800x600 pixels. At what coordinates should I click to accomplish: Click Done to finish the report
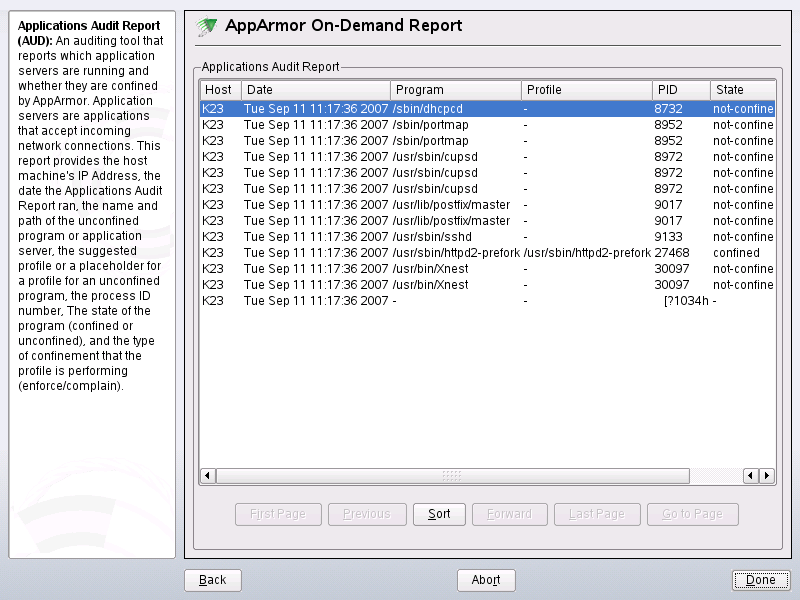pos(760,580)
